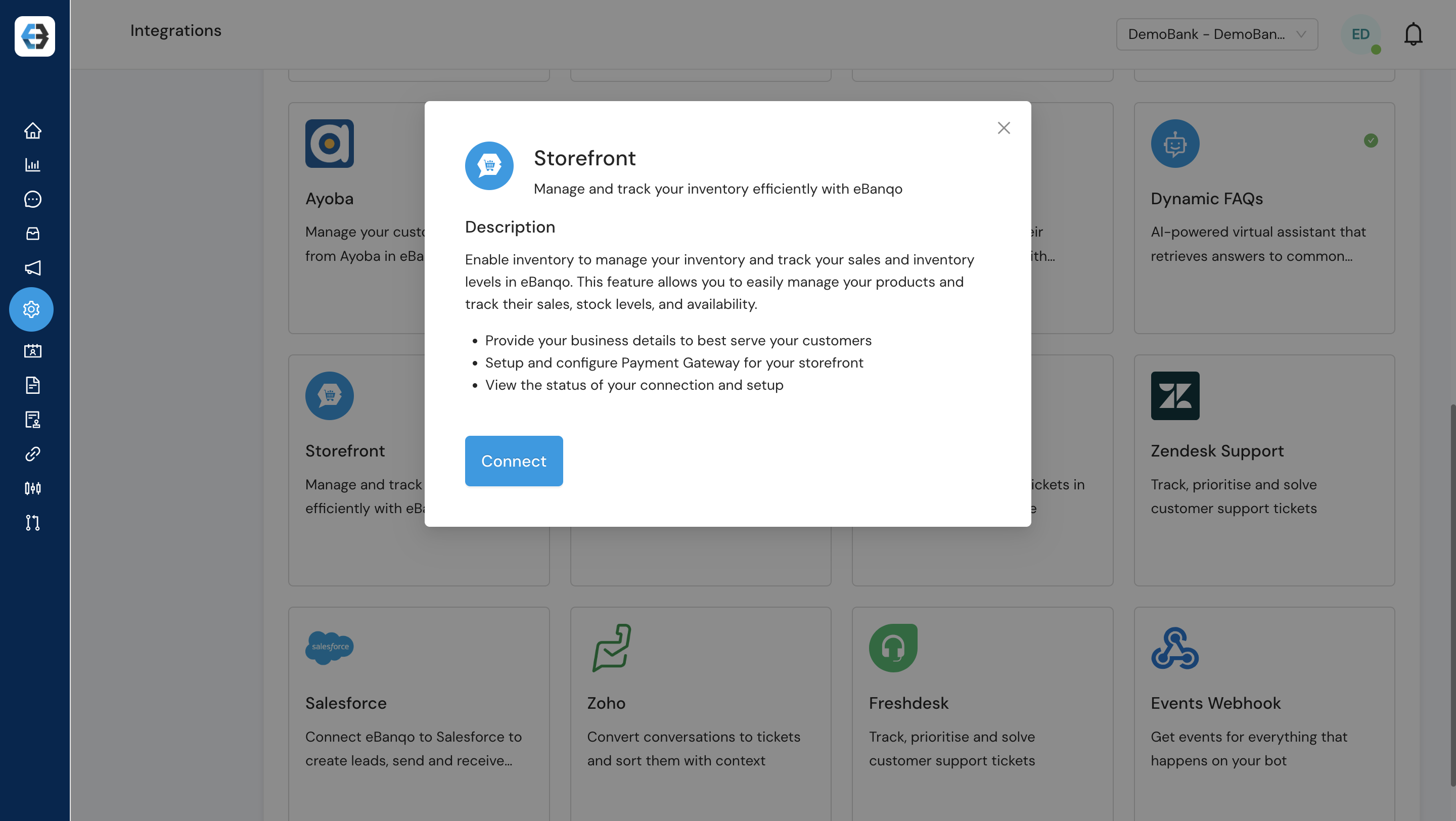Select the settings gear sidebar icon
1456x821 pixels.
click(31, 309)
